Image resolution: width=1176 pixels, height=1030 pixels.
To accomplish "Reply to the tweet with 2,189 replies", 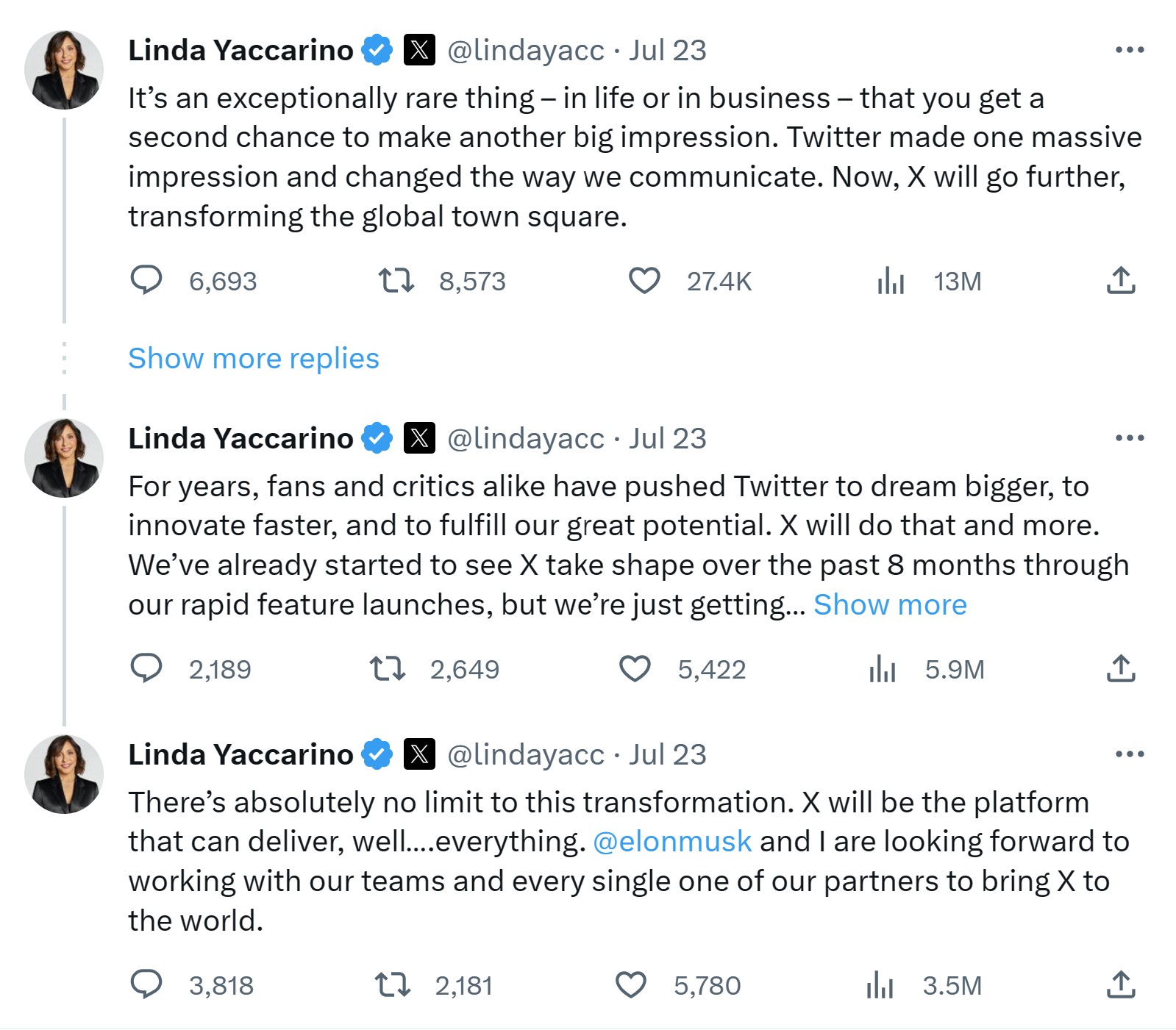I will point(146,669).
